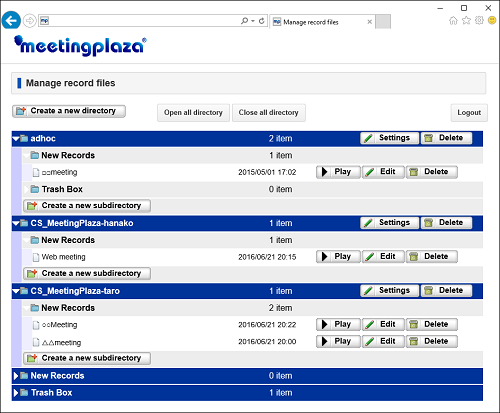The image size is (500, 413).
Task: Play the 2016/06/21 20:22 recording
Action: 338,324
